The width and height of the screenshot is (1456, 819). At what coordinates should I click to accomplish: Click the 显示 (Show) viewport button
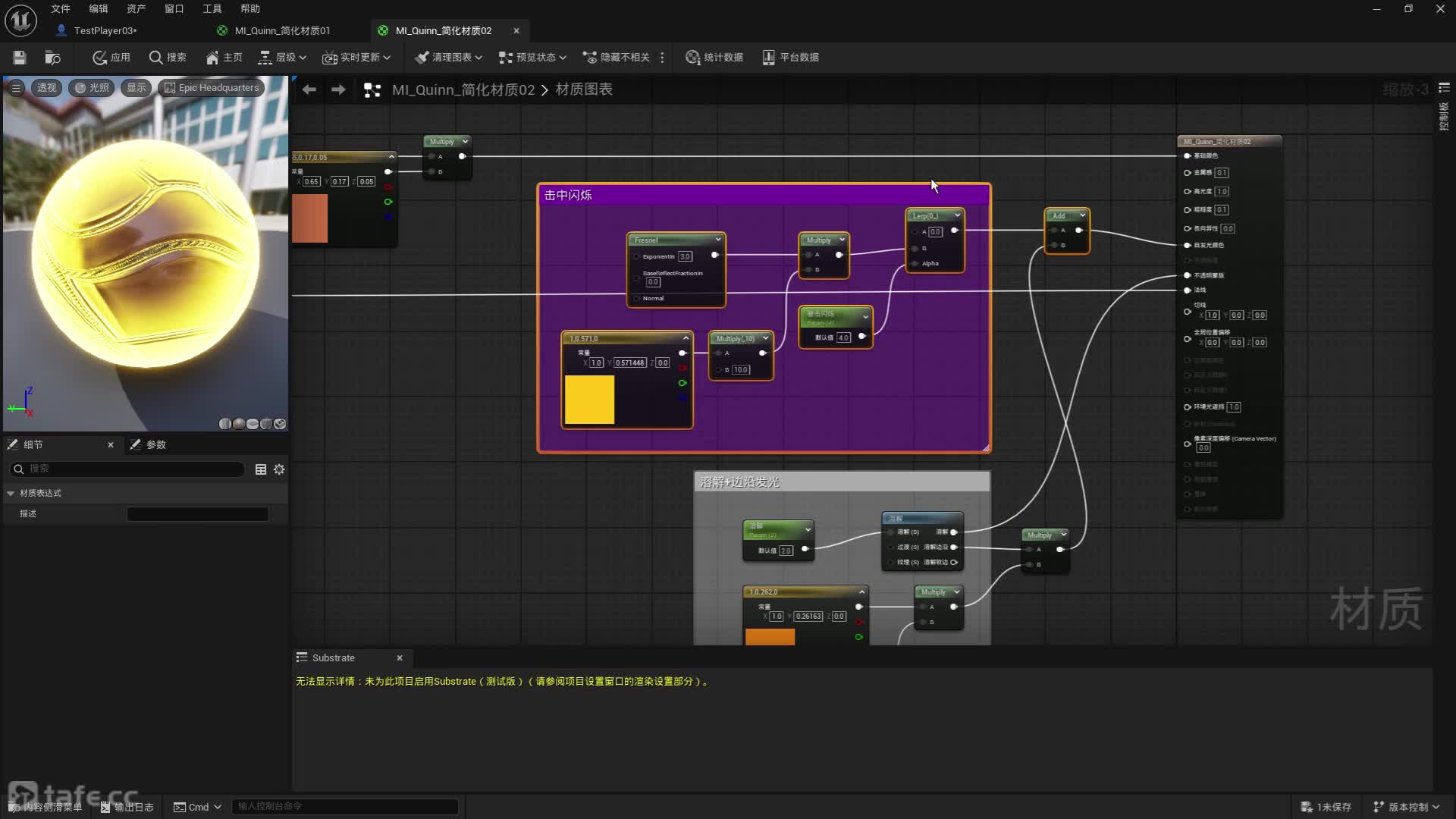pyautogui.click(x=136, y=87)
